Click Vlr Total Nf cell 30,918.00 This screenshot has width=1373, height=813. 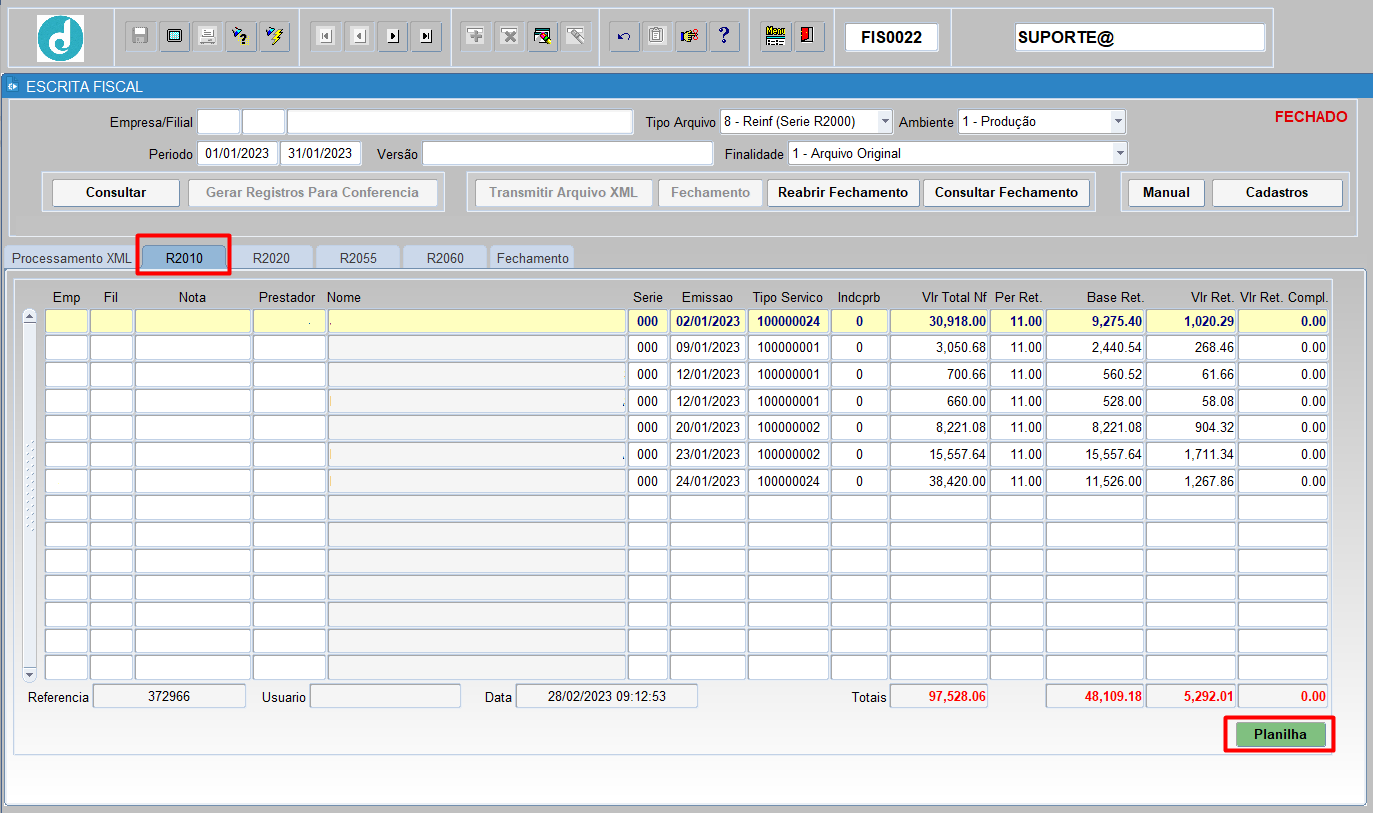pos(939,321)
